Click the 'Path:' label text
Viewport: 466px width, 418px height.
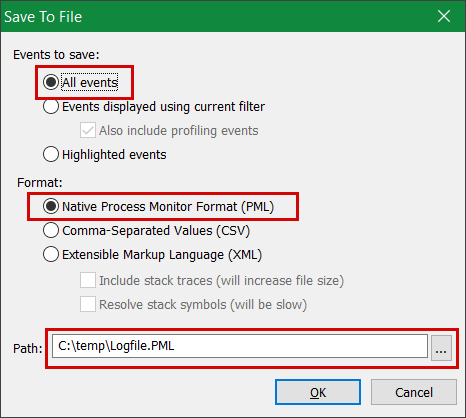tap(28, 348)
